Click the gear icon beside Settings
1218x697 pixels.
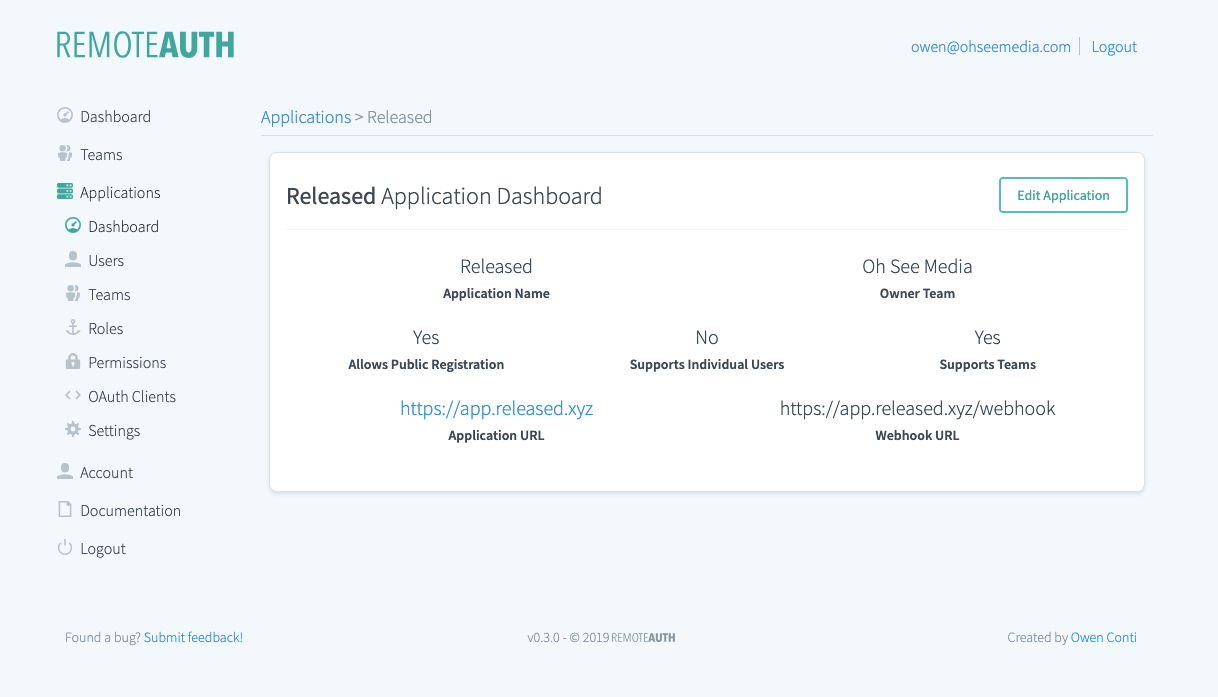tap(73, 430)
